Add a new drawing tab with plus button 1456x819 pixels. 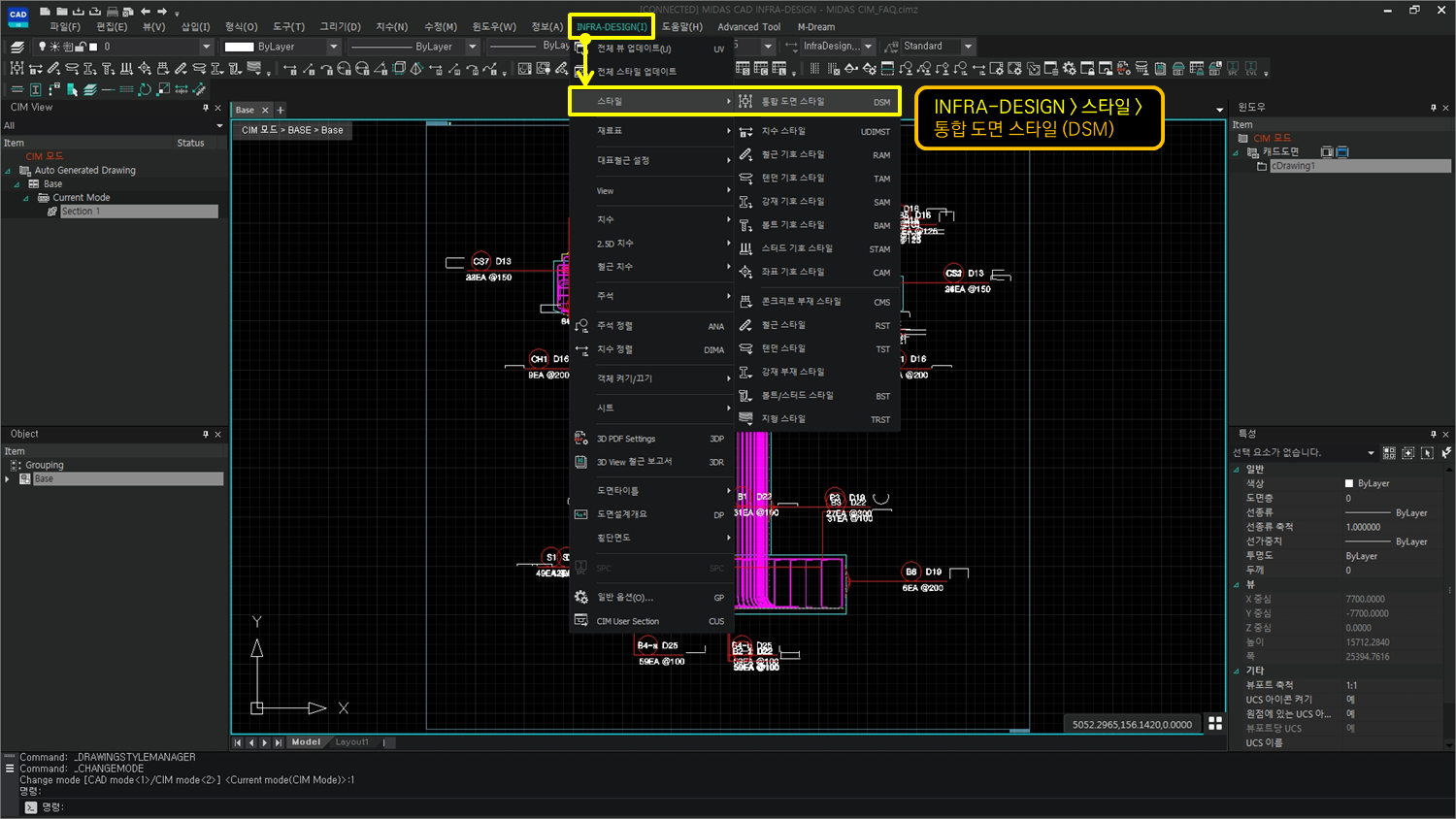point(281,110)
